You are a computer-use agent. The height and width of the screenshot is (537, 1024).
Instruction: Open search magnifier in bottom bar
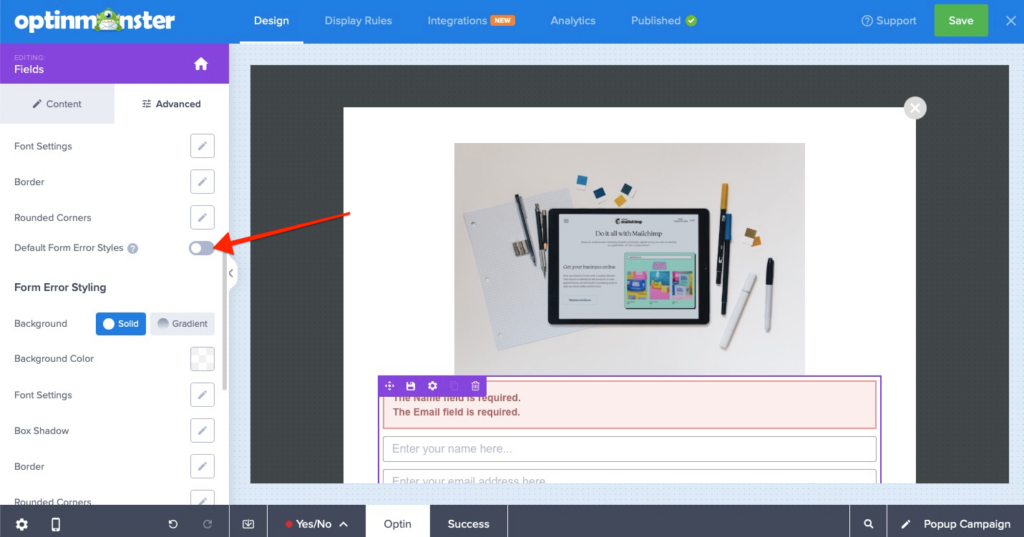click(x=868, y=524)
